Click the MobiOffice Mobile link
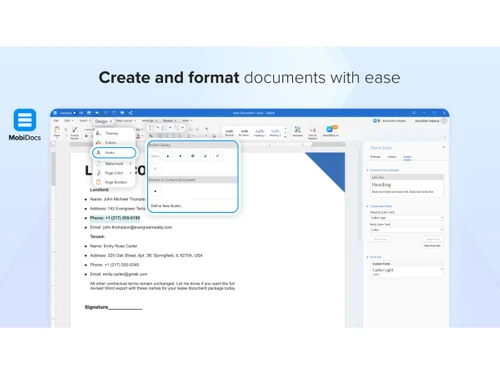Image resolution: width=500 pixels, height=375 pixels. tap(389, 121)
